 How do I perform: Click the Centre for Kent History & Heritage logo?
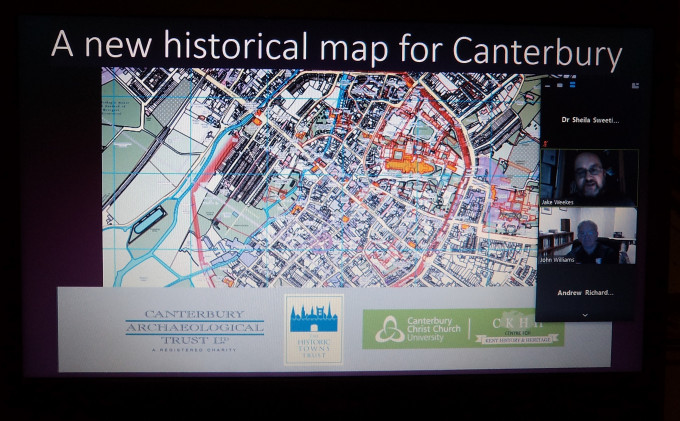tap(517, 329)
